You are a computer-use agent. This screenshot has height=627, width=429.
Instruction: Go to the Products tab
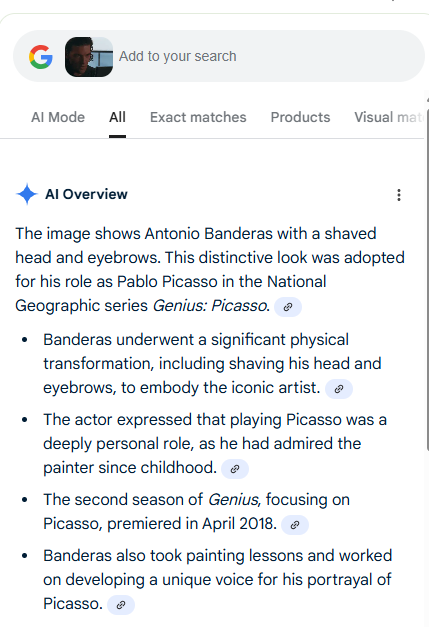point(300,117)
